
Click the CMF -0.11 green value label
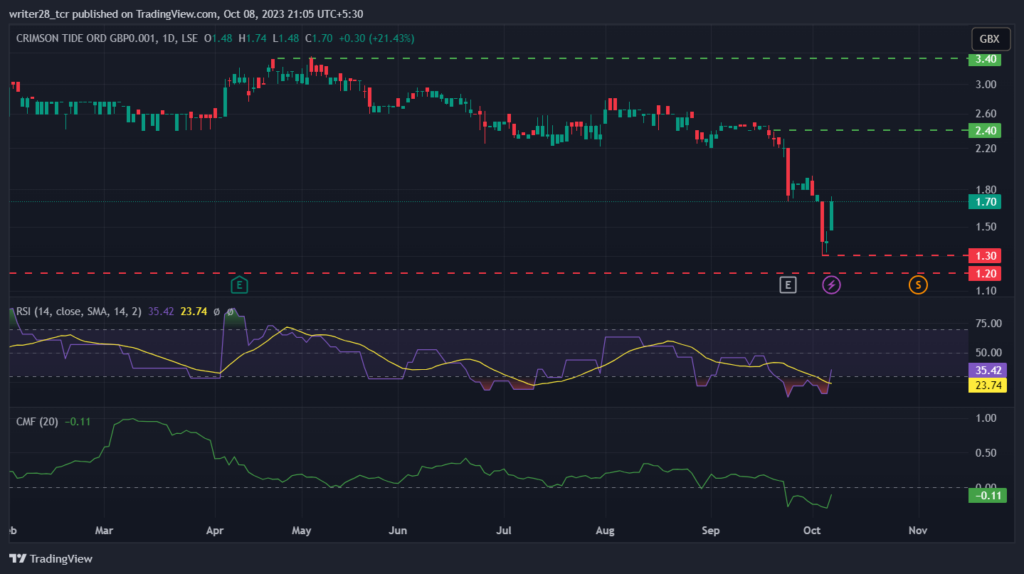click(x=987, y=496)
